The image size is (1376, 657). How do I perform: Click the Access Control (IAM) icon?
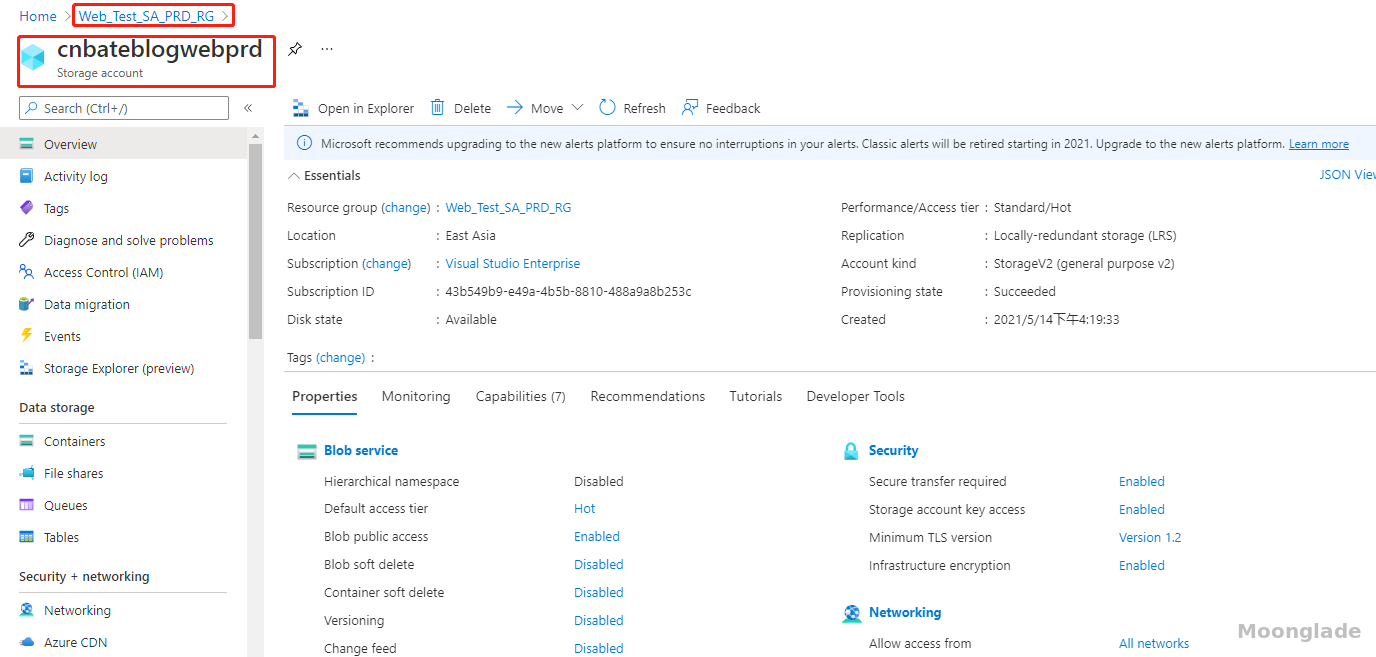27,272
